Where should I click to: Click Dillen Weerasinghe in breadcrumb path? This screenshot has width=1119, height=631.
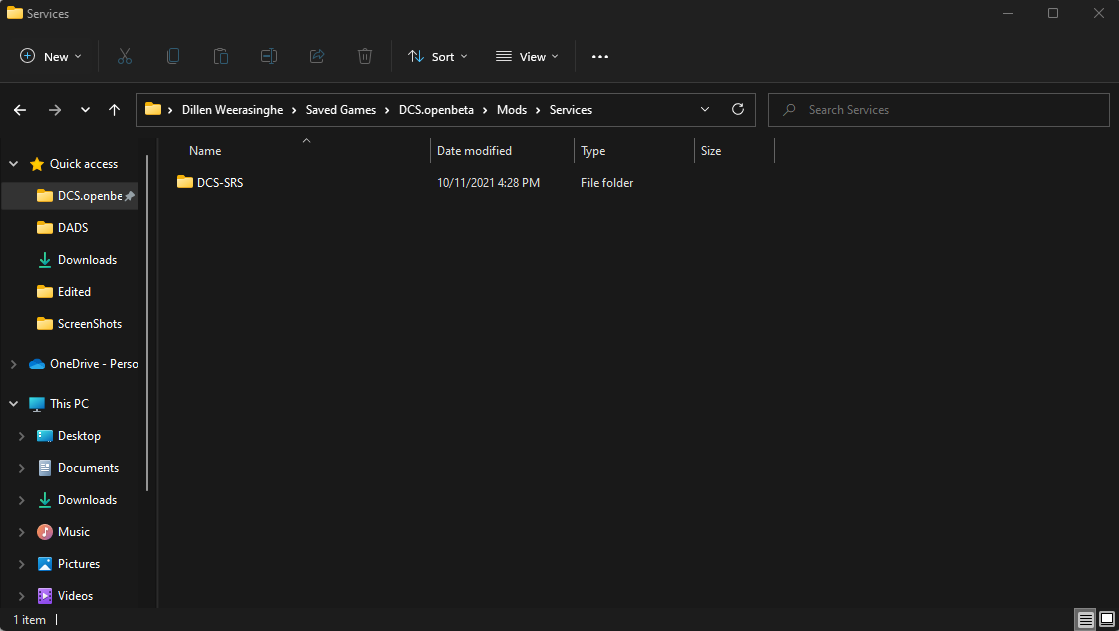232,110
